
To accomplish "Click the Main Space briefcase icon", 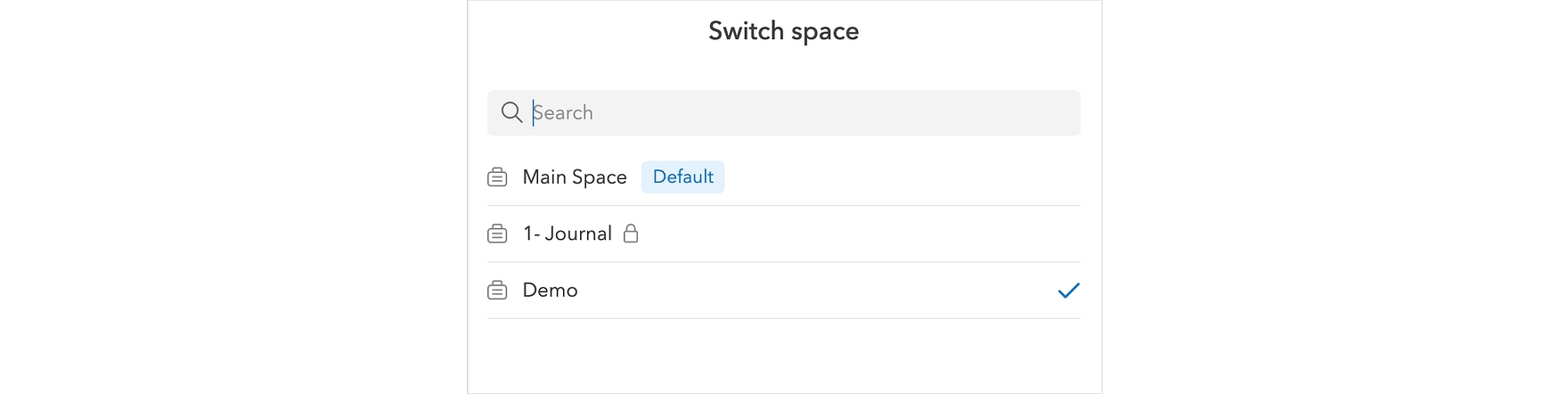I will pos(497,177).
